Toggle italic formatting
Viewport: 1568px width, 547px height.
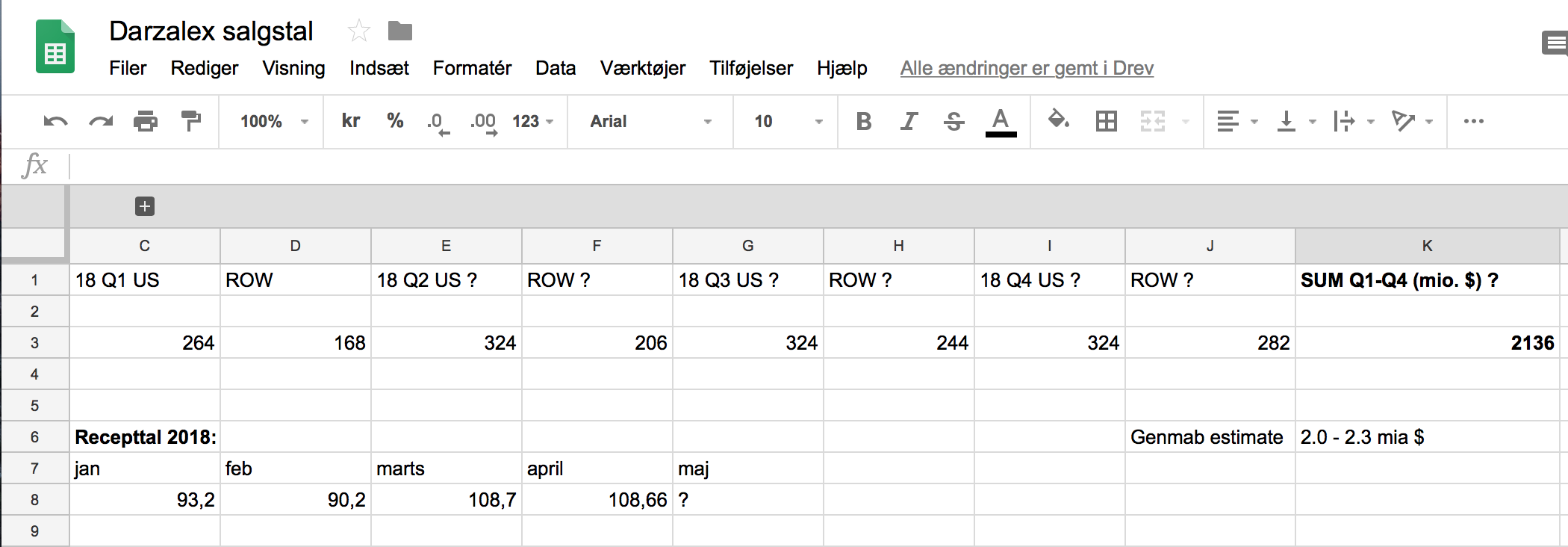(x=909, y=121)
